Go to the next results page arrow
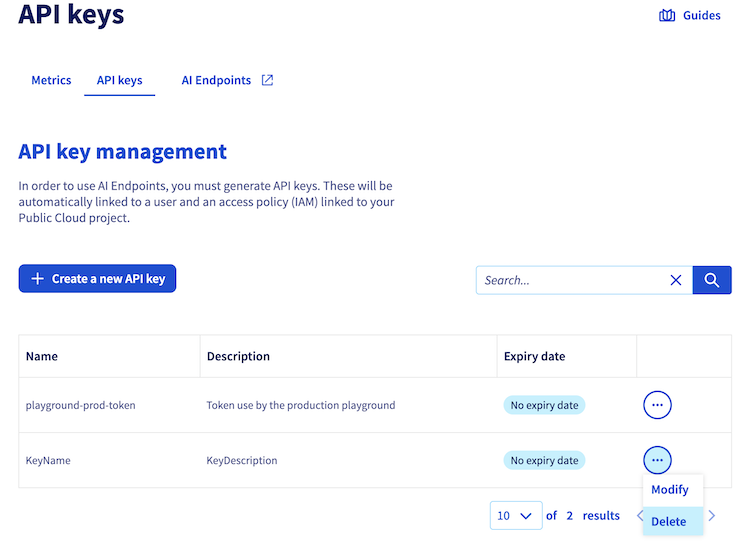The height and width of the screenshot is (553, 750). point(712,516)
